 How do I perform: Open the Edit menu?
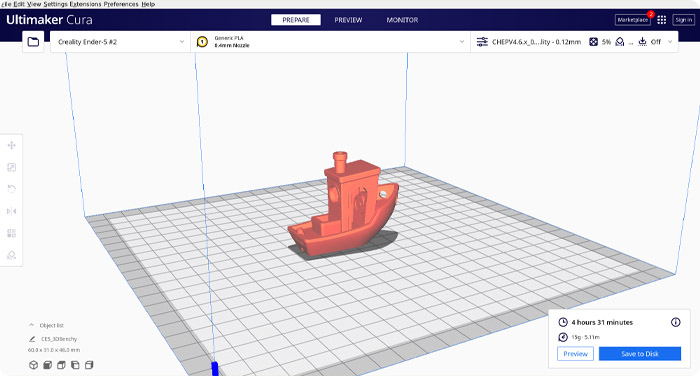pyautogui.click(x=19, y=4)
